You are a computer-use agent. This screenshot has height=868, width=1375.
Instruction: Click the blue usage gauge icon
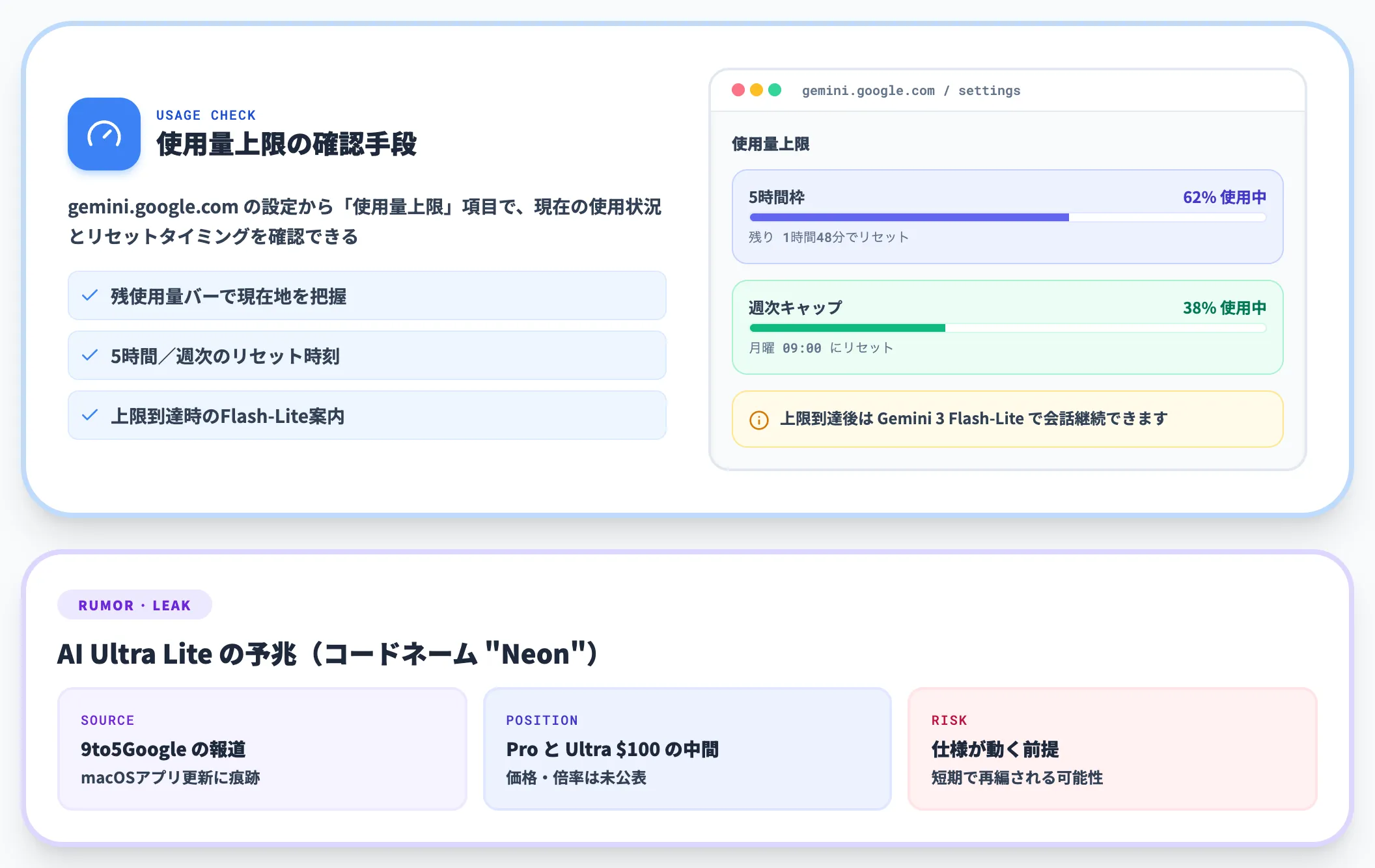pos(104,134)
